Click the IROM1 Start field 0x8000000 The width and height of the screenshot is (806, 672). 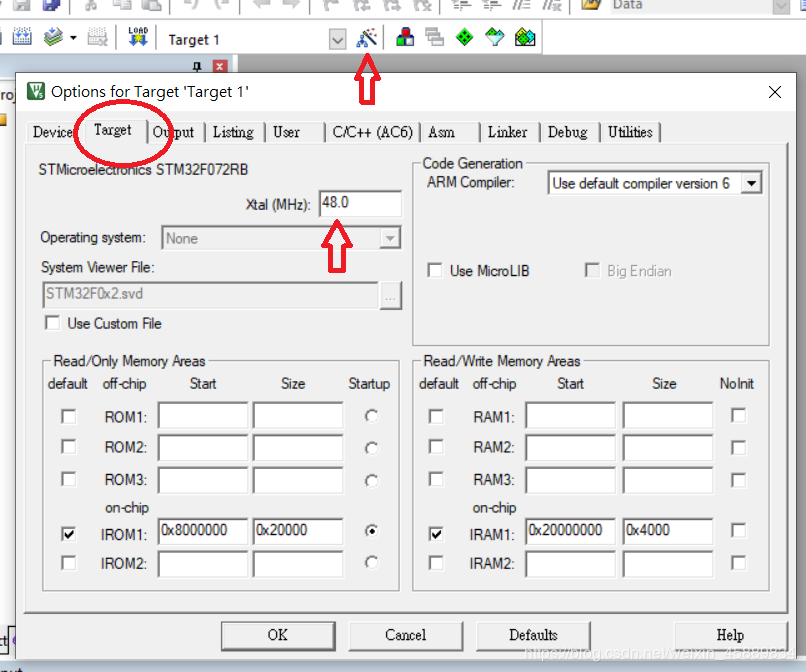click(x=203, y=531)
